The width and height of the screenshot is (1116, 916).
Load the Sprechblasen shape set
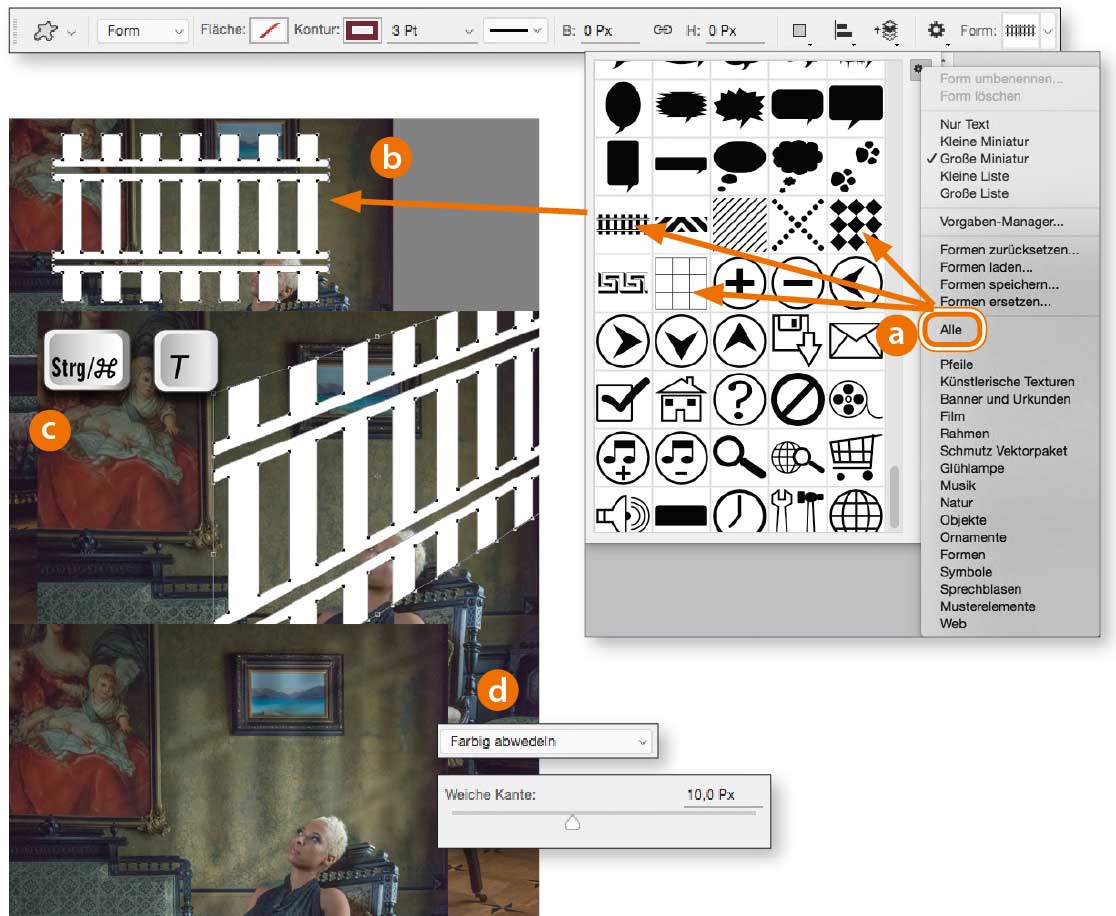[x=980, y=589]
